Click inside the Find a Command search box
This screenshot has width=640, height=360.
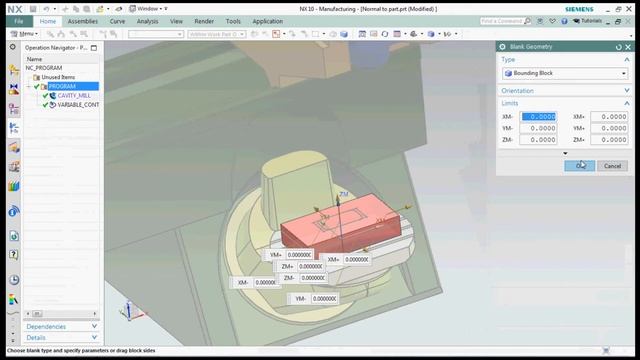501,21
